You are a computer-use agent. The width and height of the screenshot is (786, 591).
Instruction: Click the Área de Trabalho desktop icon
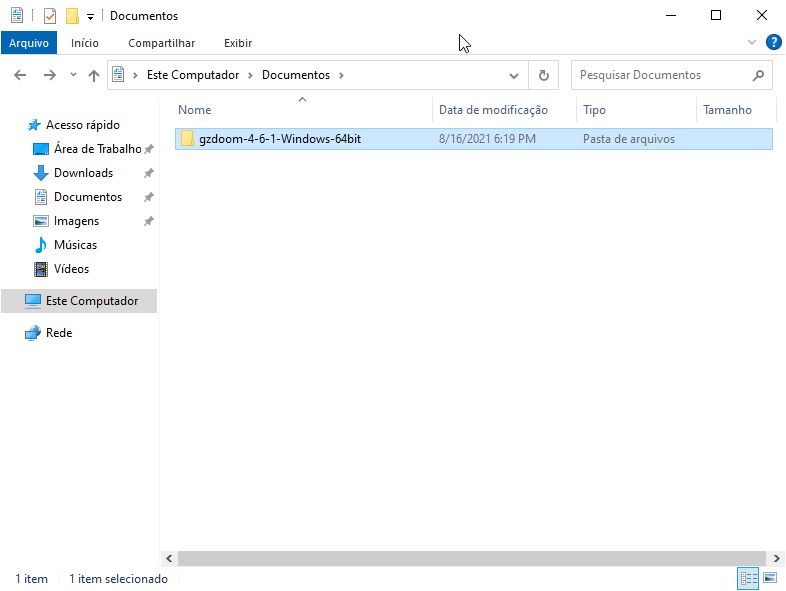click(x=41, y=149)
